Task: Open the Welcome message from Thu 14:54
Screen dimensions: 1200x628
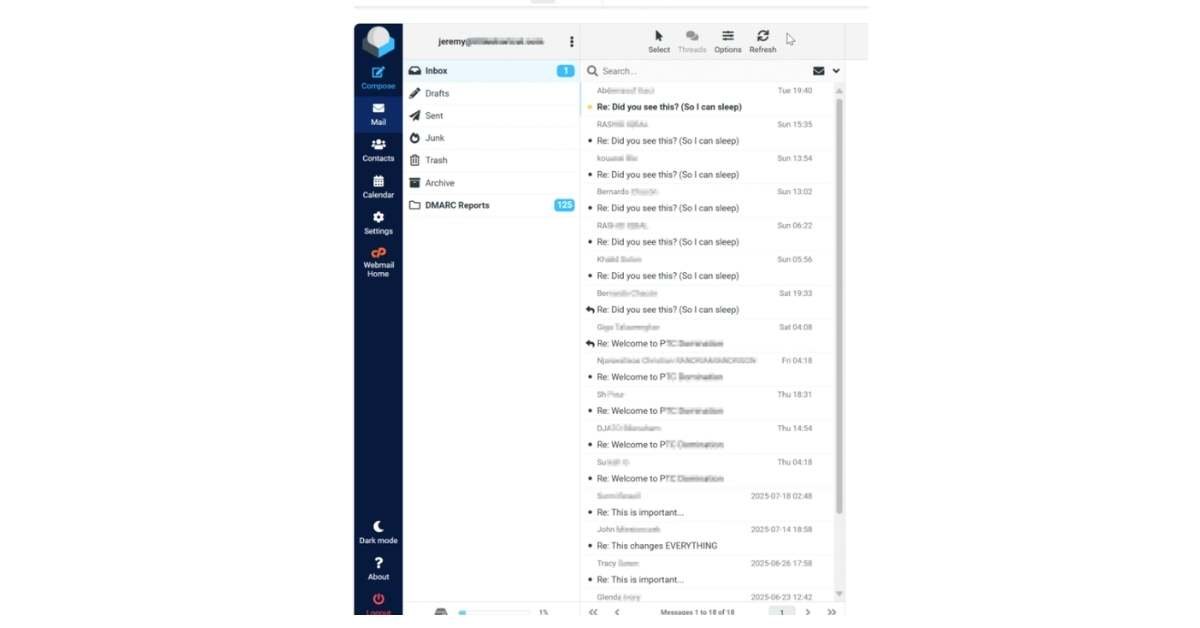Action: (x=705, y=437)
